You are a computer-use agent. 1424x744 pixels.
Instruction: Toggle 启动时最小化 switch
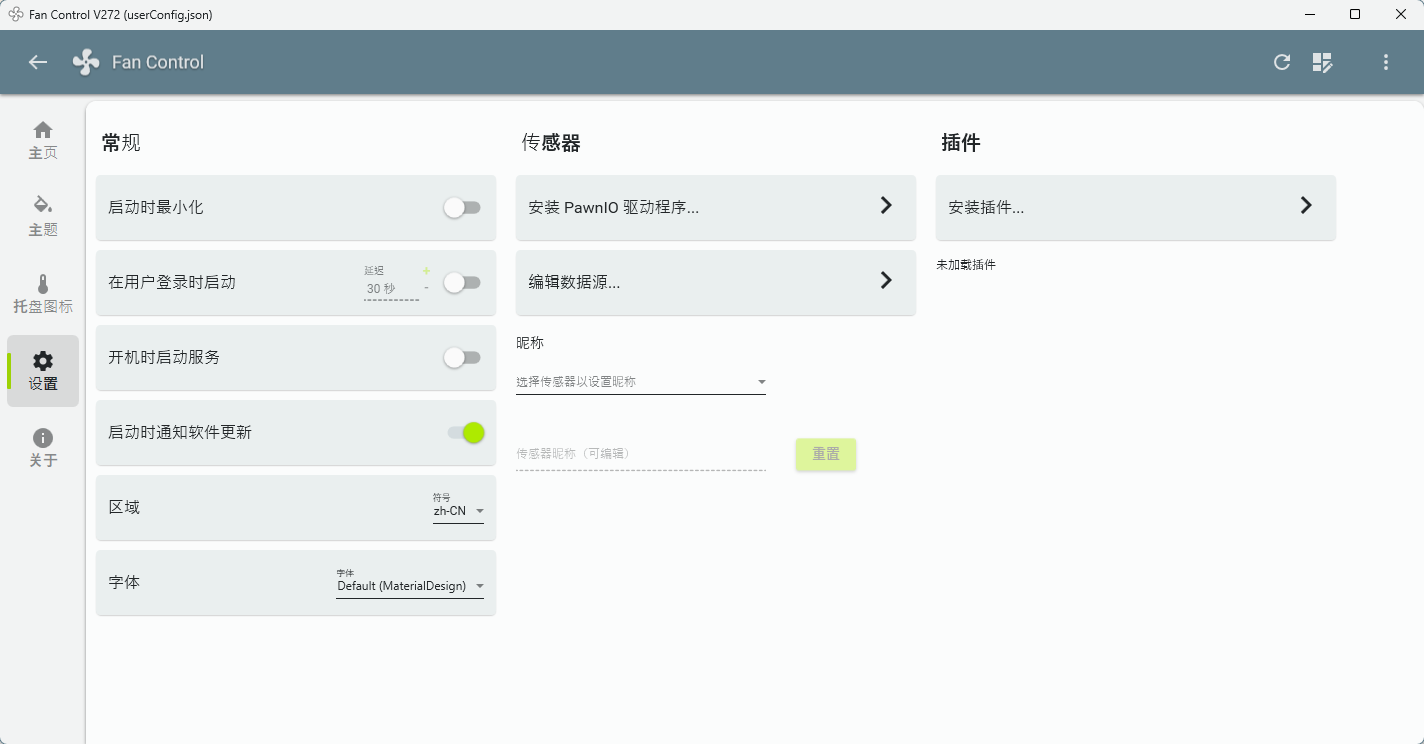(x=463, y=207)
